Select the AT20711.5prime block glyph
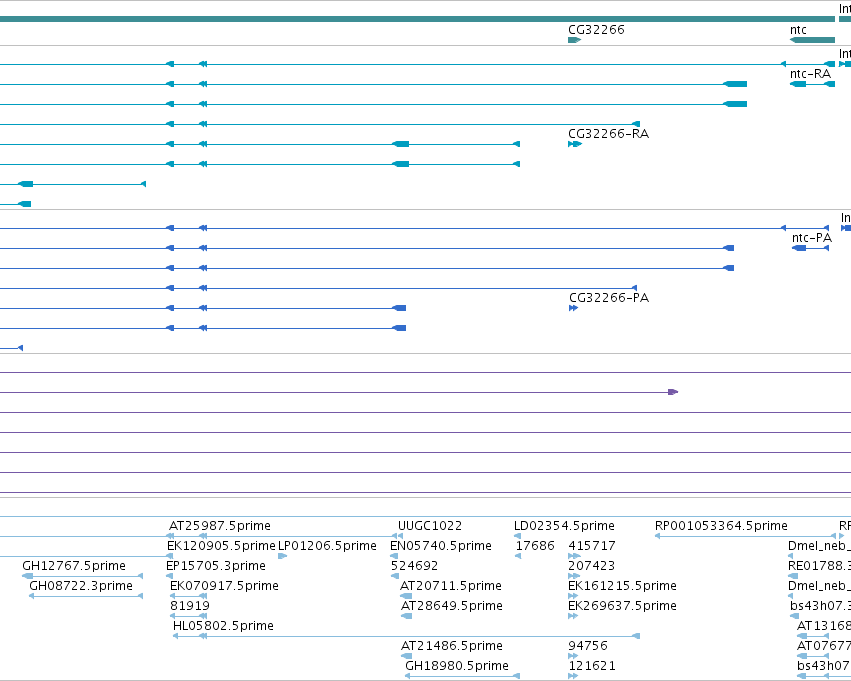This screenshot has width=851, height=681. (406, 596)
